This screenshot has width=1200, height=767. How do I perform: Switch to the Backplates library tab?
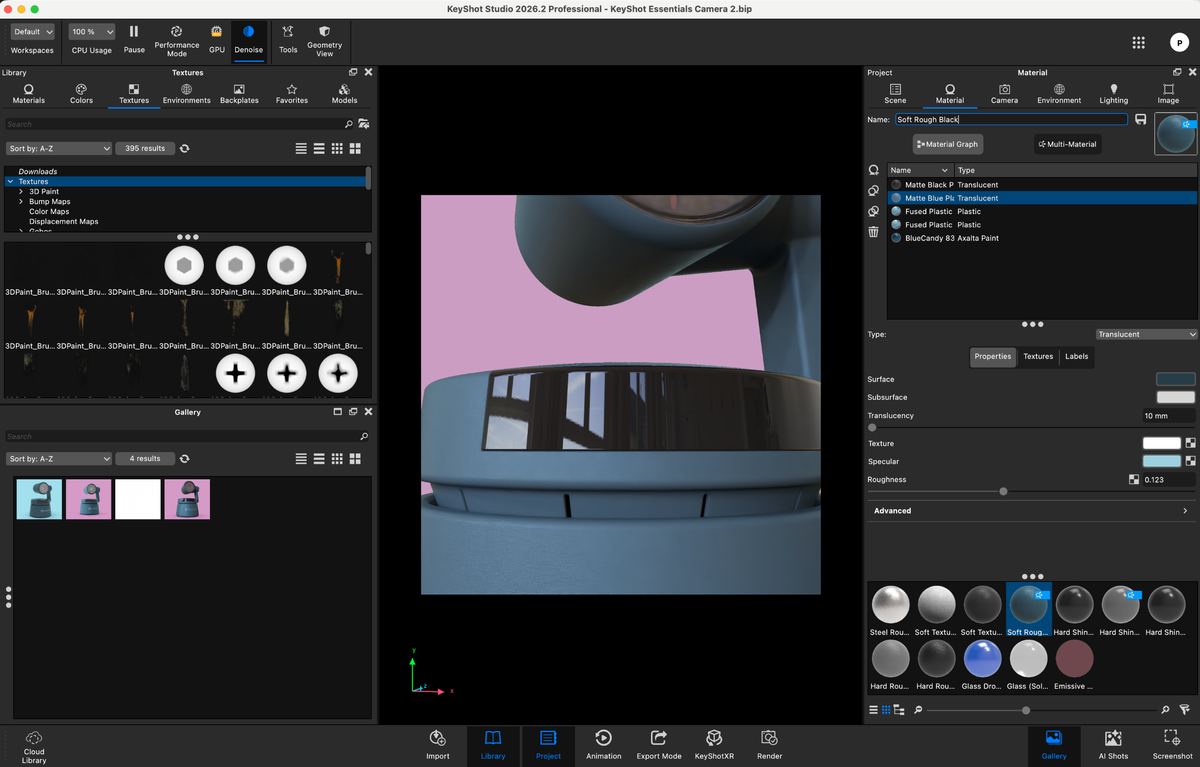(x=239, y=94)
